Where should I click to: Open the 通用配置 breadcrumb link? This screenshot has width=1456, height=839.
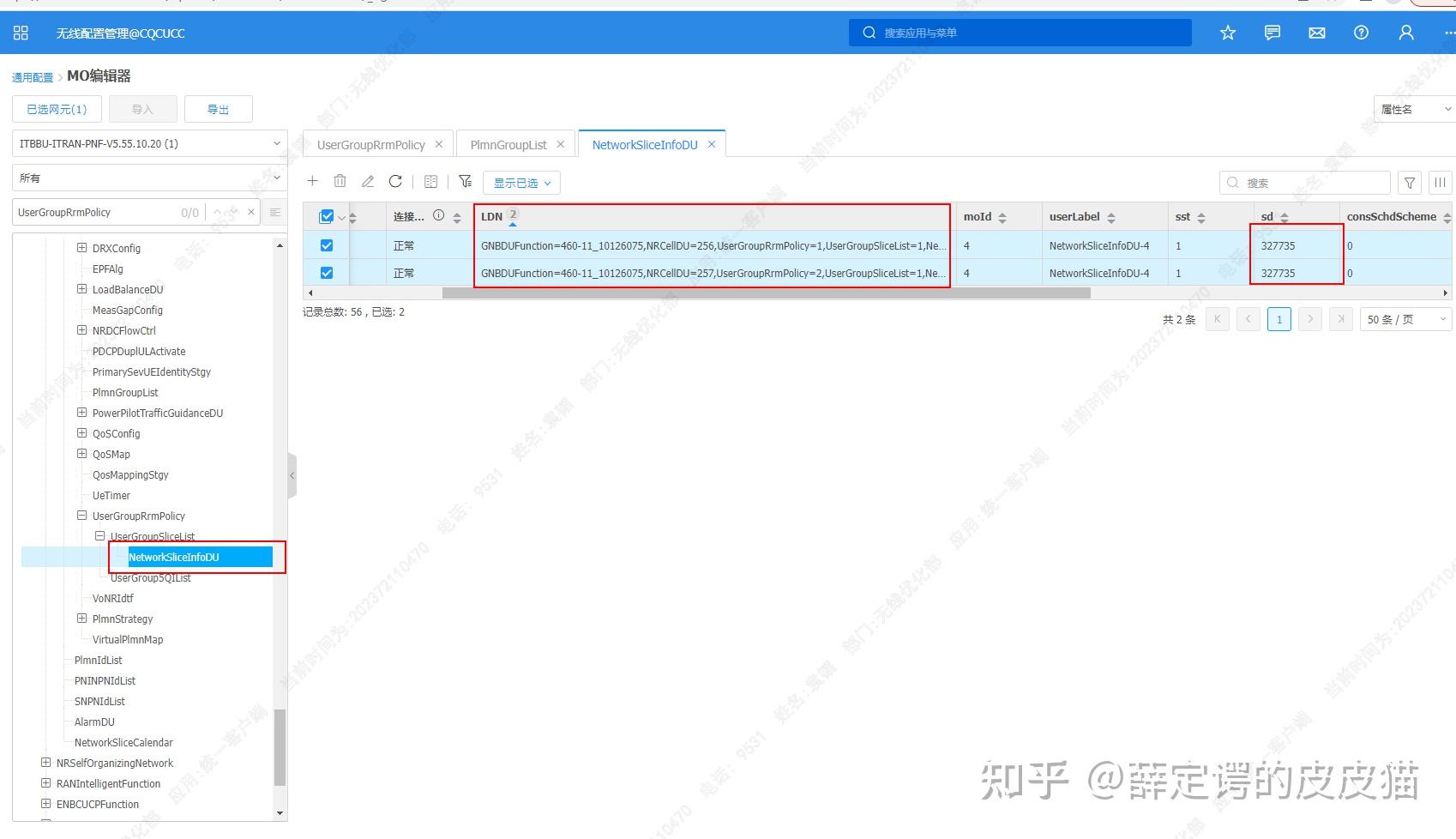[x=33, y=76]
